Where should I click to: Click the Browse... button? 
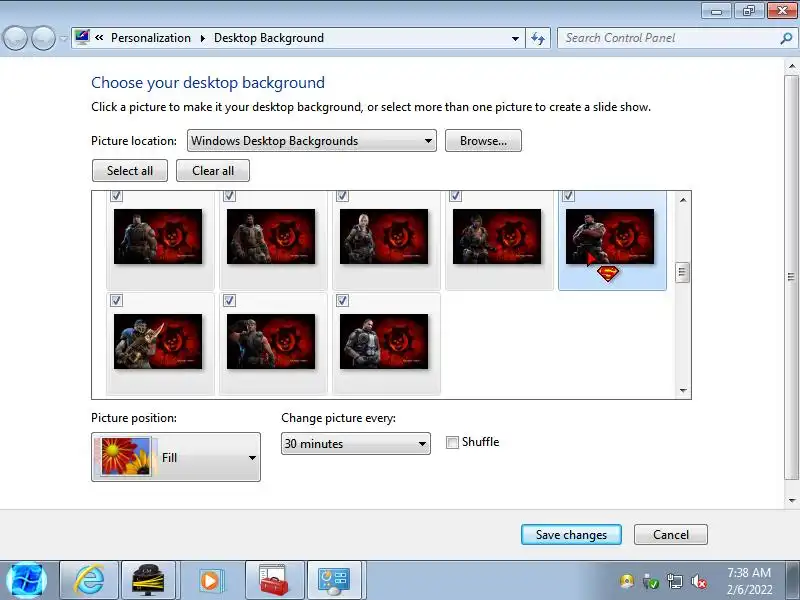pyautogui.click(x=483, y=141)
